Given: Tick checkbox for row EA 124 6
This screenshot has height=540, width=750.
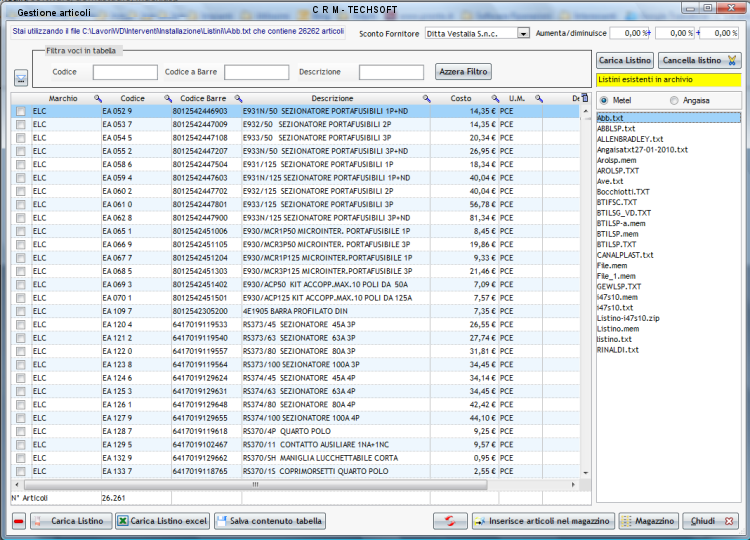Looking at the screenshot, I should click(x=21, y=378).
